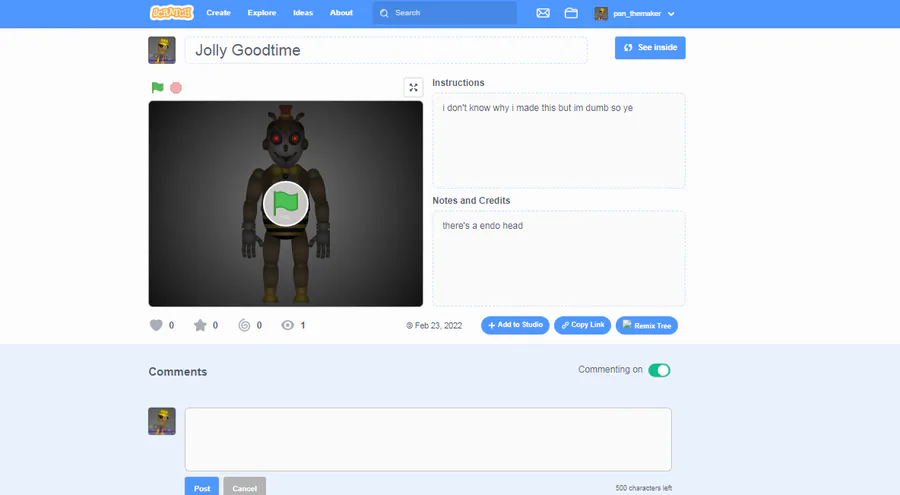Click the views eye icon
This screenshot has width=900, height=495.
point(288,325)
